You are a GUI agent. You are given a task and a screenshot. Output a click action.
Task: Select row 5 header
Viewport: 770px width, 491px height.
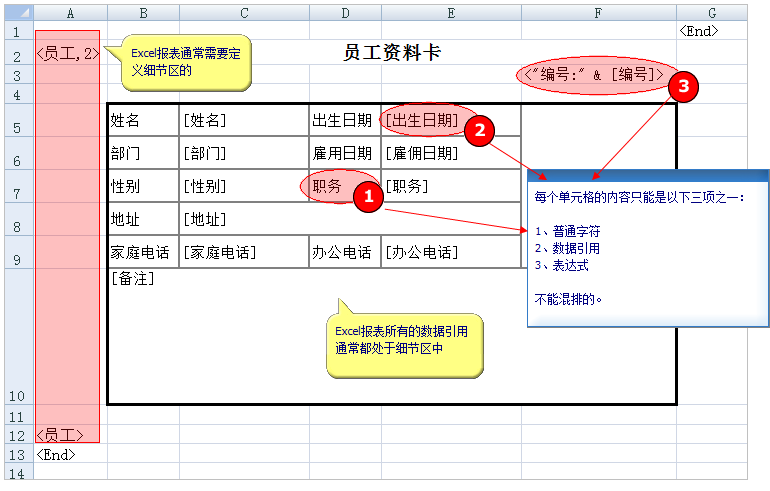[17, 127]
